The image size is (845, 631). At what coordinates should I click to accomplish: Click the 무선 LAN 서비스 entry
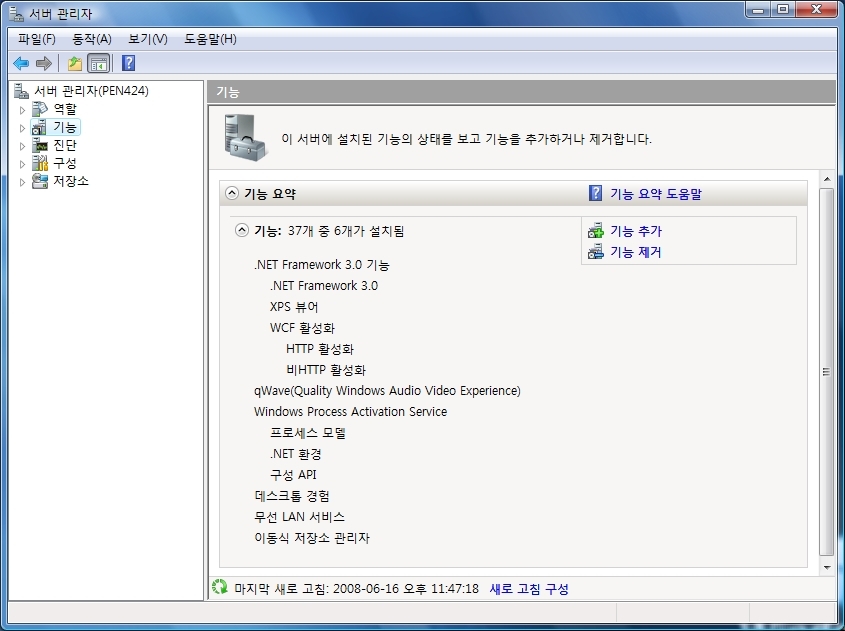[299, 517]
